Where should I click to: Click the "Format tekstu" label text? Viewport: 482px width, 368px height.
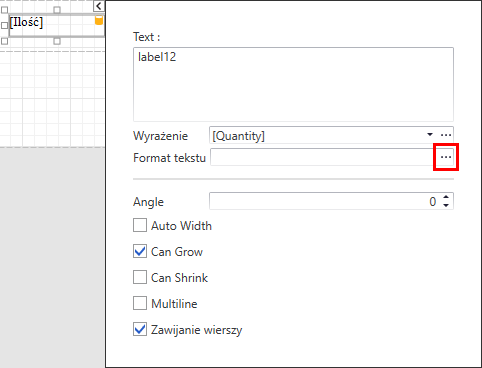(169, 158)
